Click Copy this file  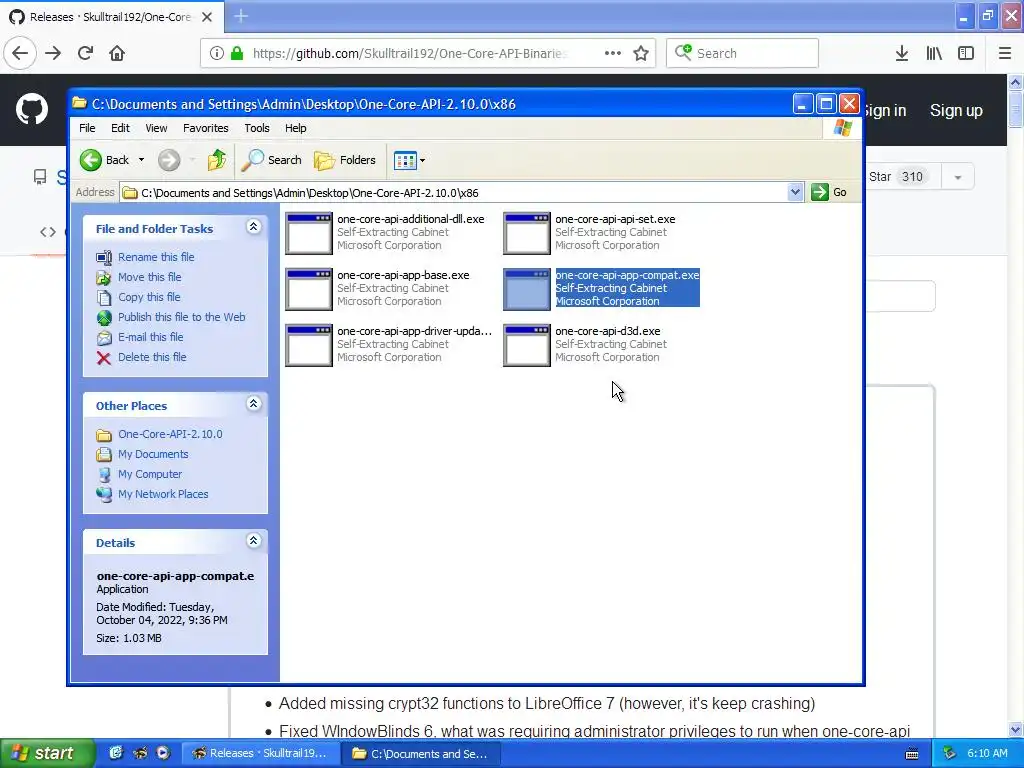[149, 297]
